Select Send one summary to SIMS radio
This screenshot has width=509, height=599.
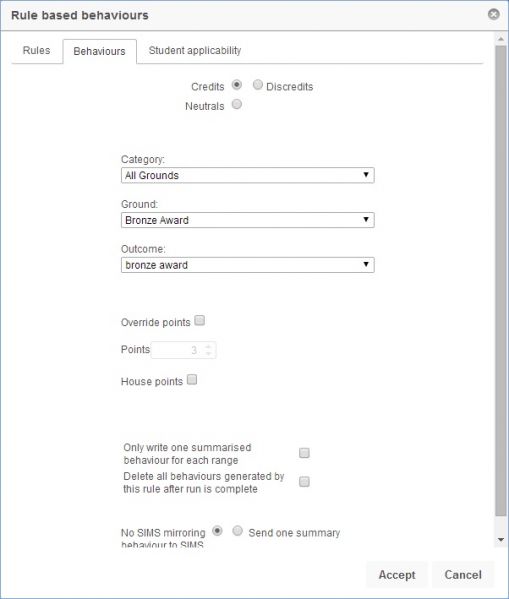(238, 531)
